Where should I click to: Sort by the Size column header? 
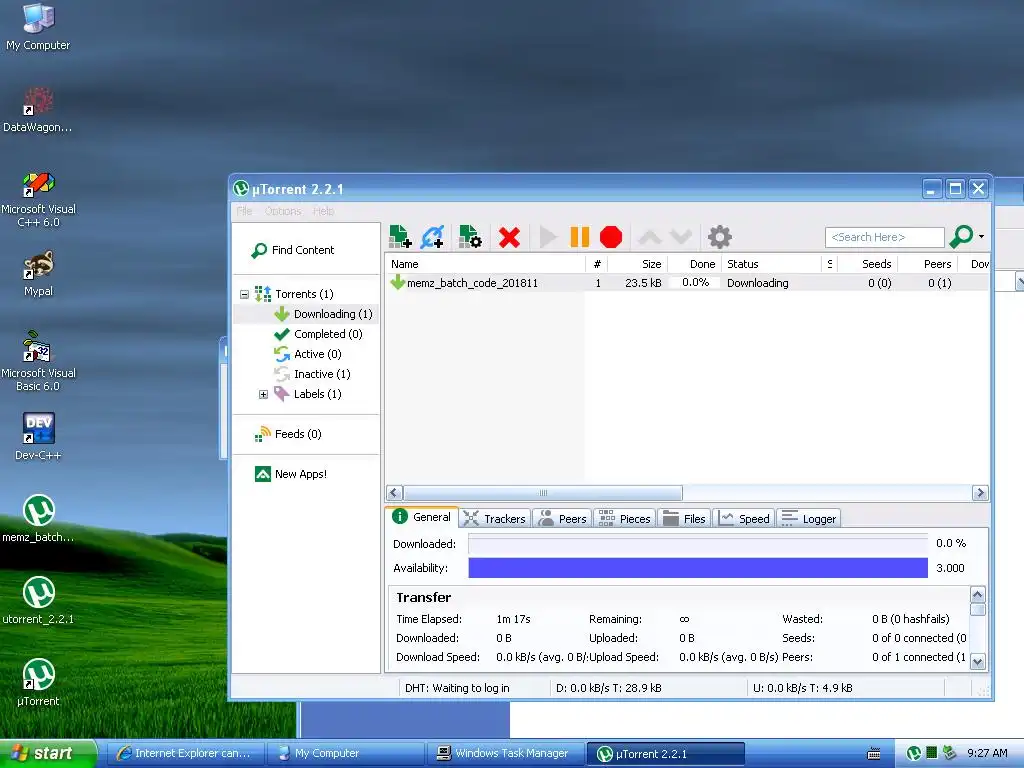coord(637,264)
